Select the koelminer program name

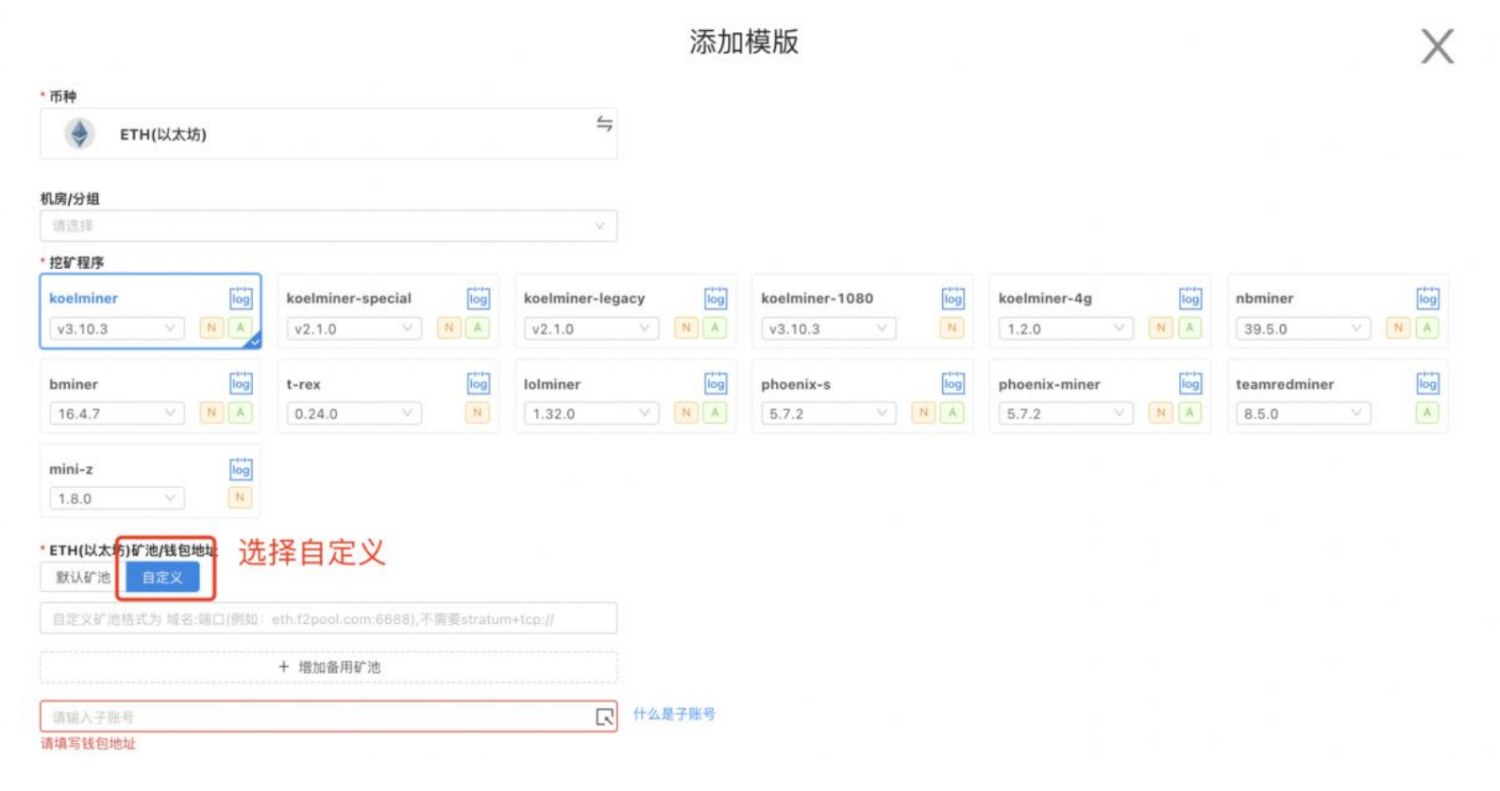pyautogui.click(x=84, y=298)
